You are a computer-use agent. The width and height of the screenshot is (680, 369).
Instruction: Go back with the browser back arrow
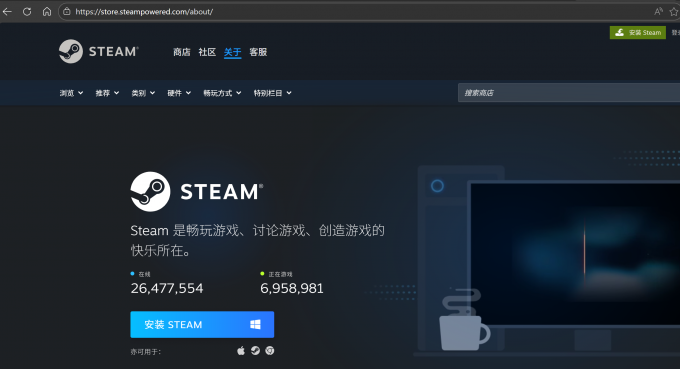(7, 12)
